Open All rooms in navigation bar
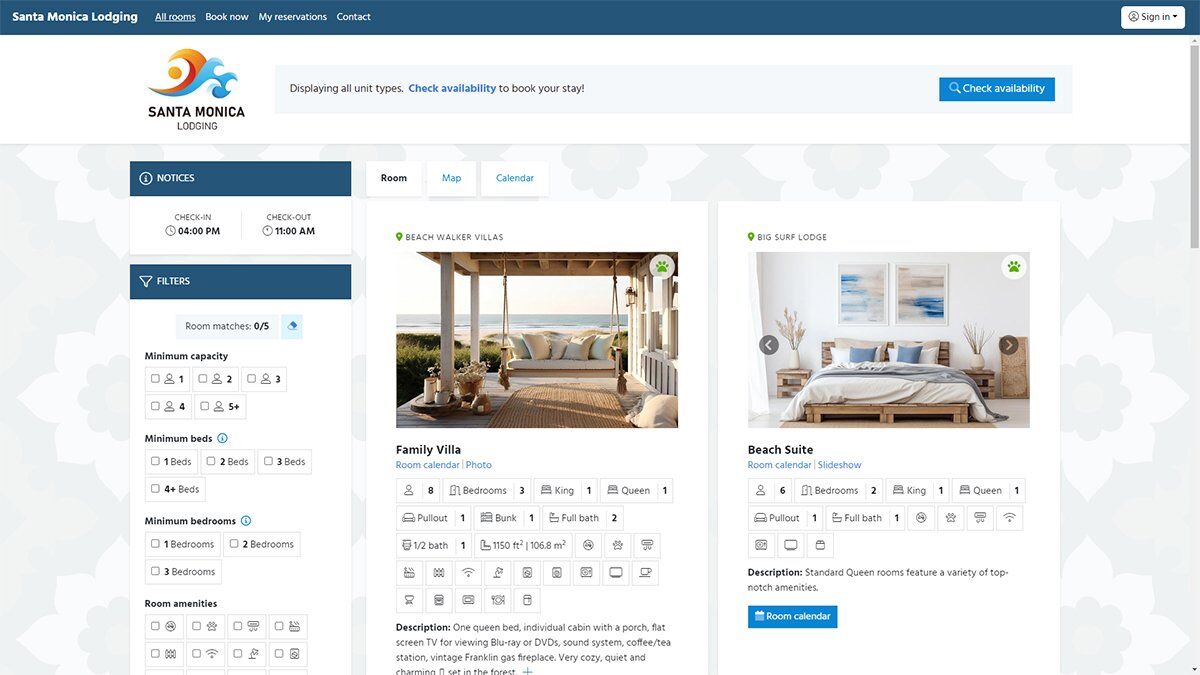1200x675 pixels. (x=175, y=17)
